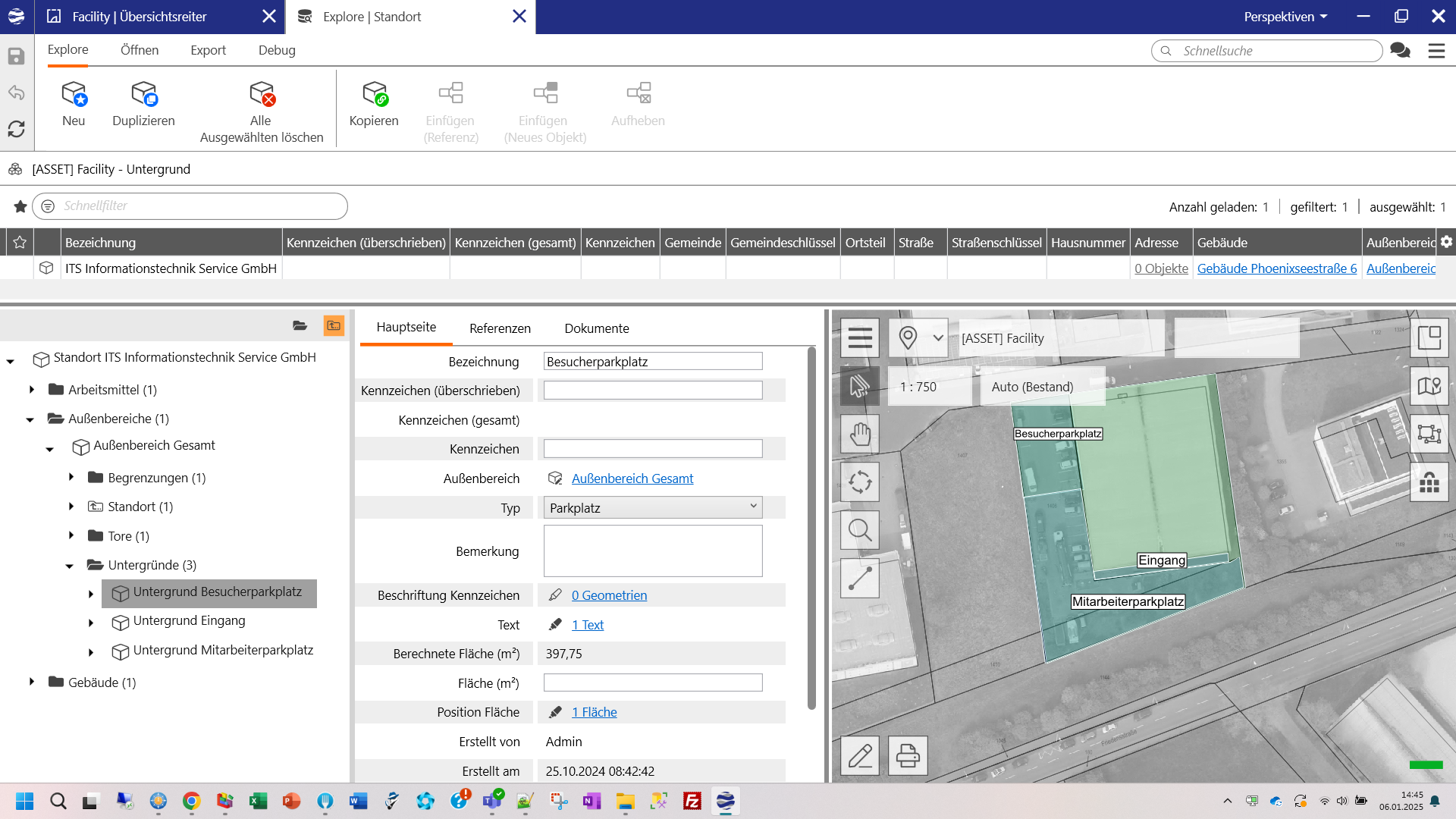The image size is (1456, 819).
Task: Click the Bezeichnung input field
Action: 652,362
